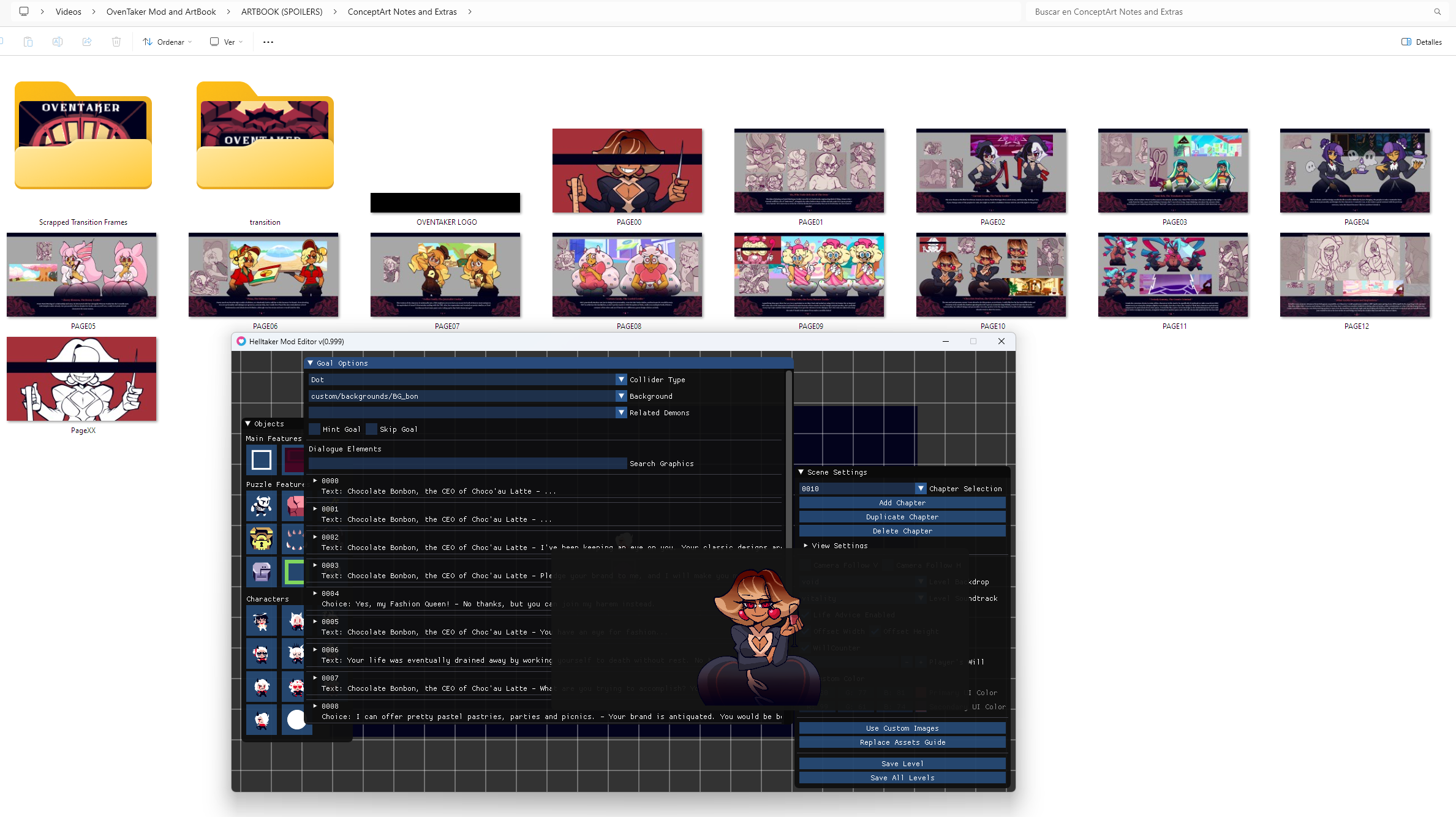1456x817 pixels.
Task: Pick the heart-eyed demon character icon
Action: (x=296, y=687)
